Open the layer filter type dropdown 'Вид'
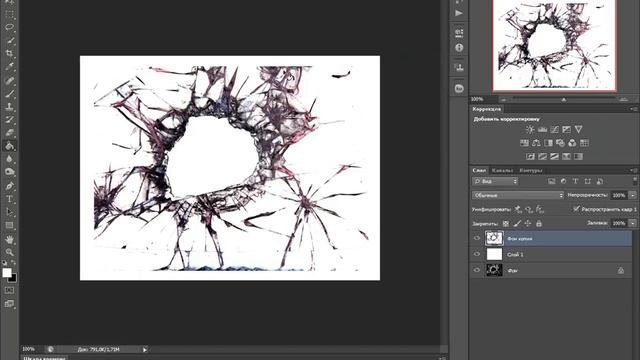Screen dimensions: 640x360 pos(495,181)
